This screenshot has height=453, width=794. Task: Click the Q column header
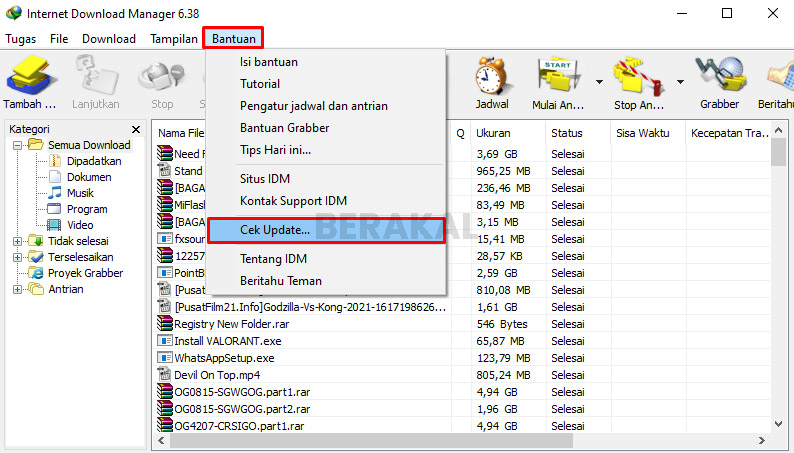click(460, 133)
